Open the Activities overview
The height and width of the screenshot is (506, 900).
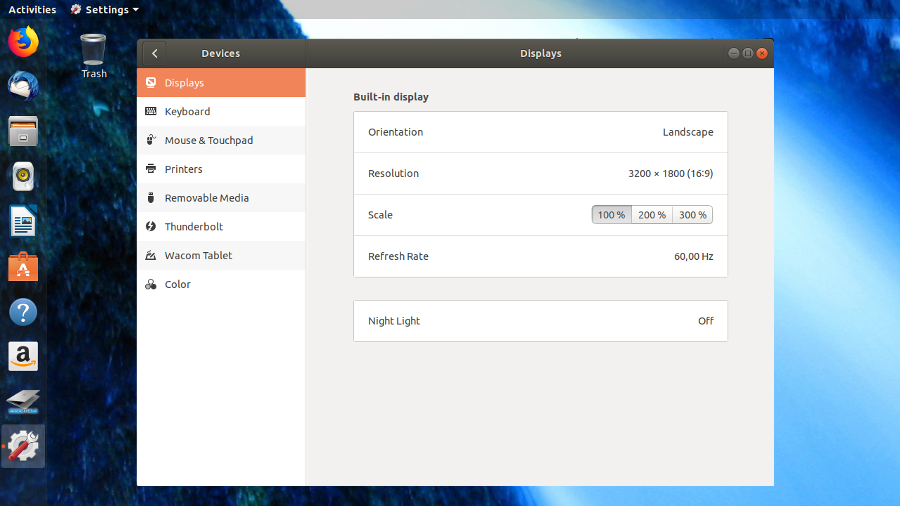[x=32, y=9]
